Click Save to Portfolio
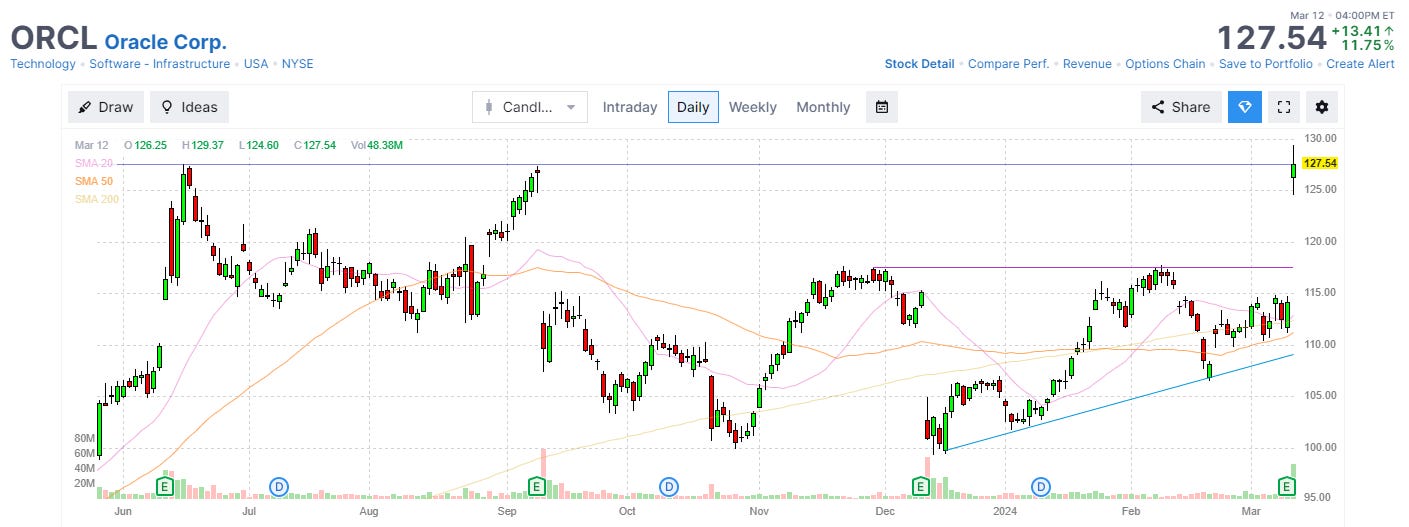The width and height of the screenshot is (1409, 527). pos(1266,64)
